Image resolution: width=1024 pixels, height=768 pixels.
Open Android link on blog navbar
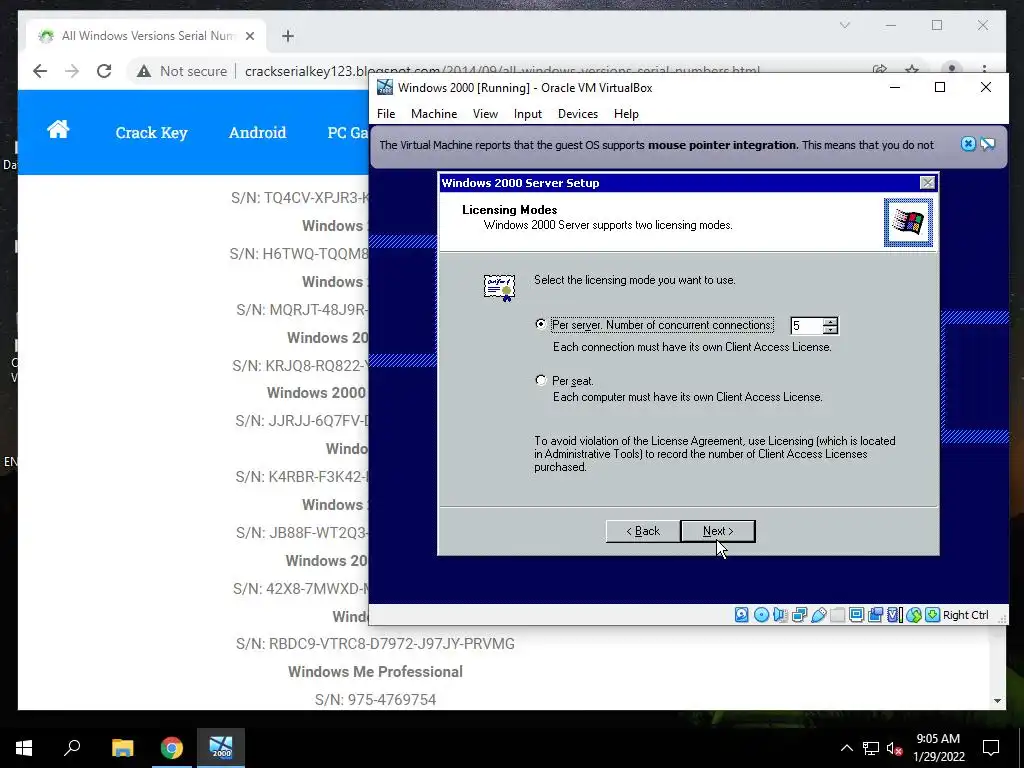tap(257, 133)
